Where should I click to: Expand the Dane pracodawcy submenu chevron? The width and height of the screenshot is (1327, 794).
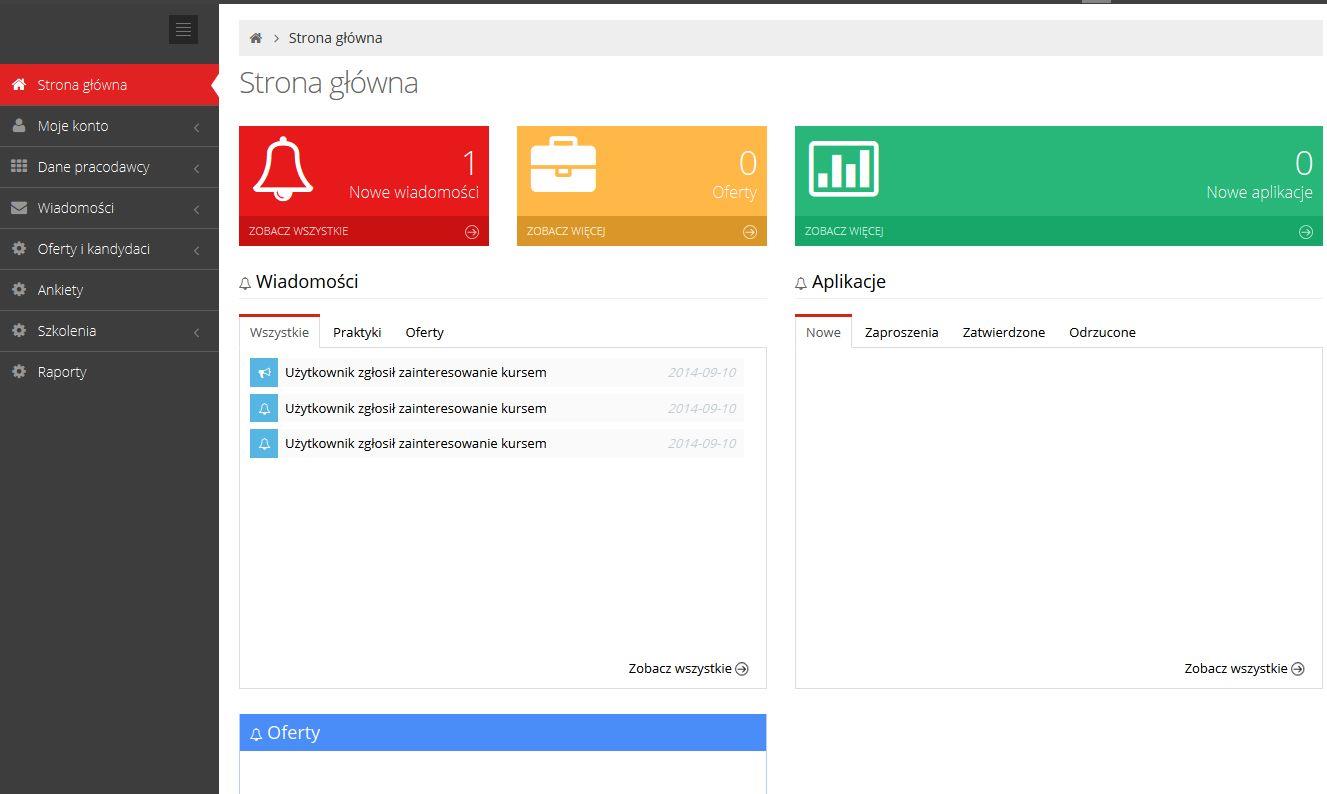point(197,169)
